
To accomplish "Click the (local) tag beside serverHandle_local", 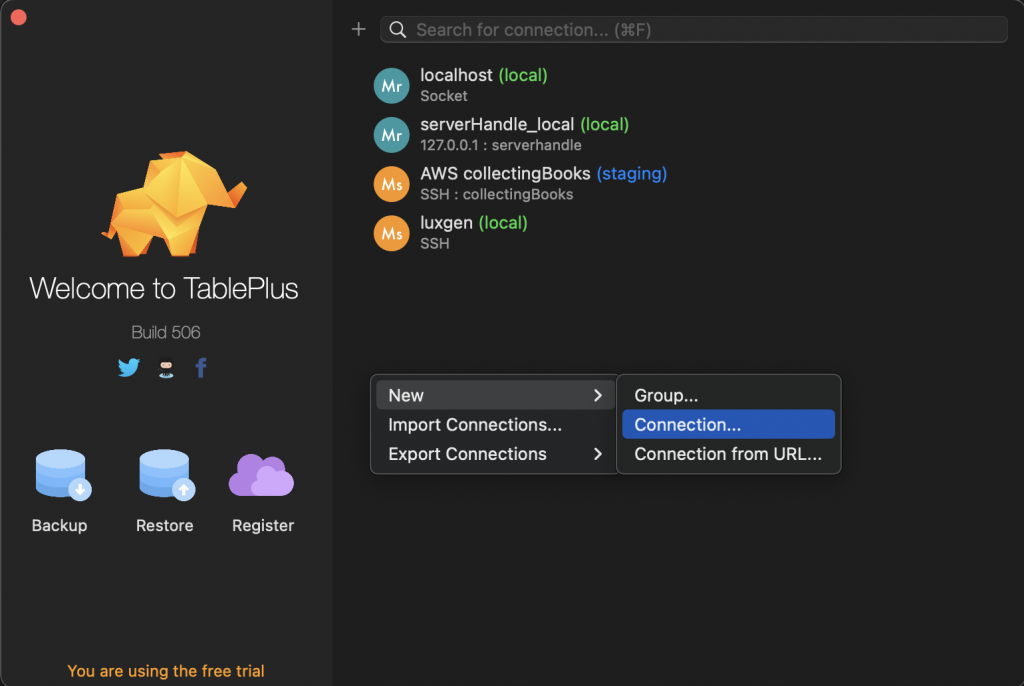I will point(605,124).
